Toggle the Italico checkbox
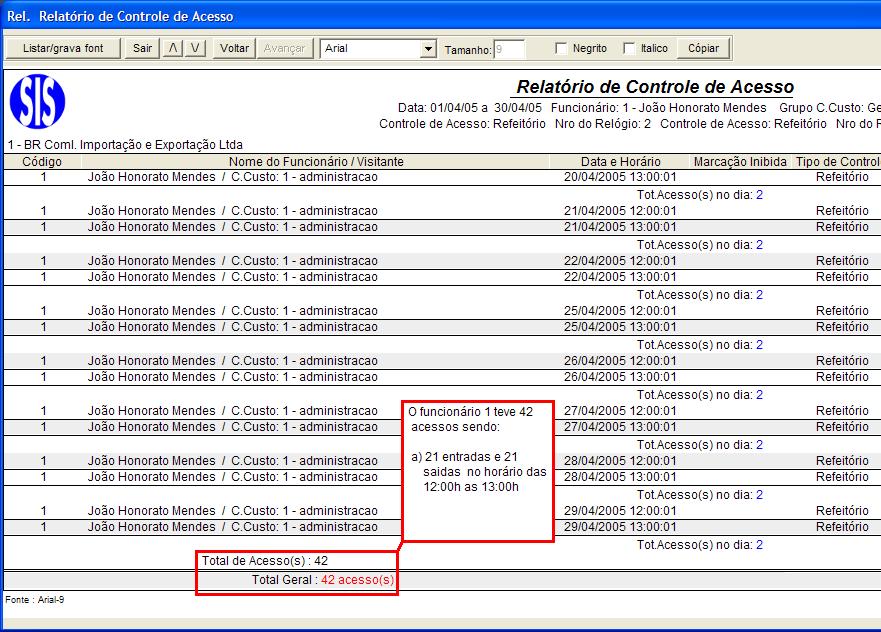The image size is (881, 632). tap(629, 48)
